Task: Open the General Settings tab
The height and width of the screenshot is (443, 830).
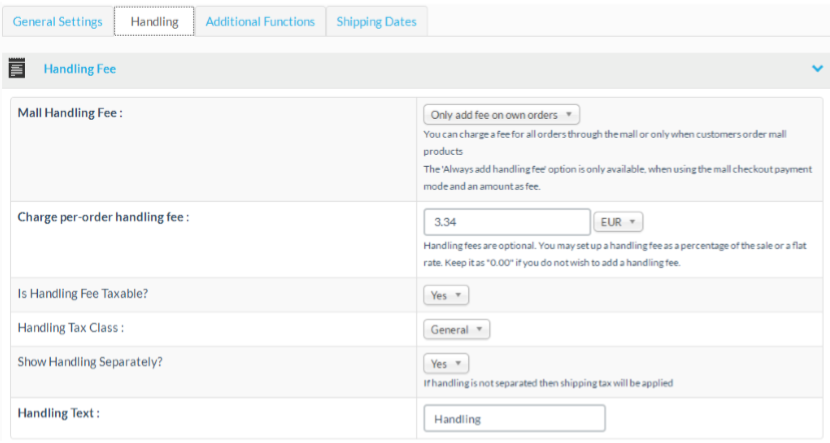Action: point(57,21)
